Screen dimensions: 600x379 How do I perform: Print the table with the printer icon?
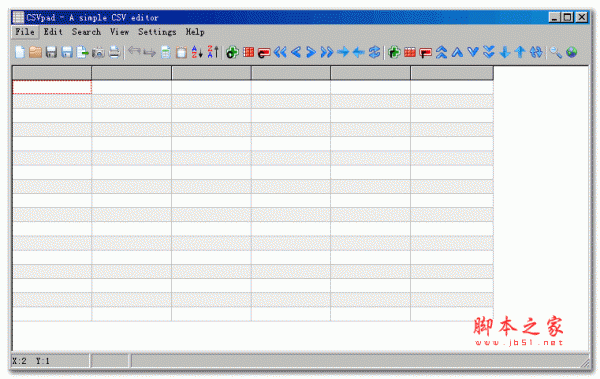[114, 52]
